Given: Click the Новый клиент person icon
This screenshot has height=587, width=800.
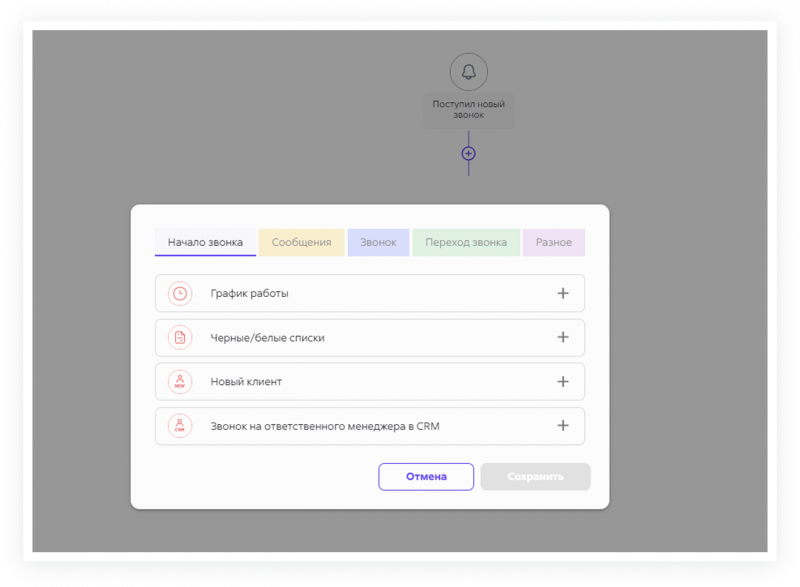Looking at the screenshot, I should tap(179, 382).
